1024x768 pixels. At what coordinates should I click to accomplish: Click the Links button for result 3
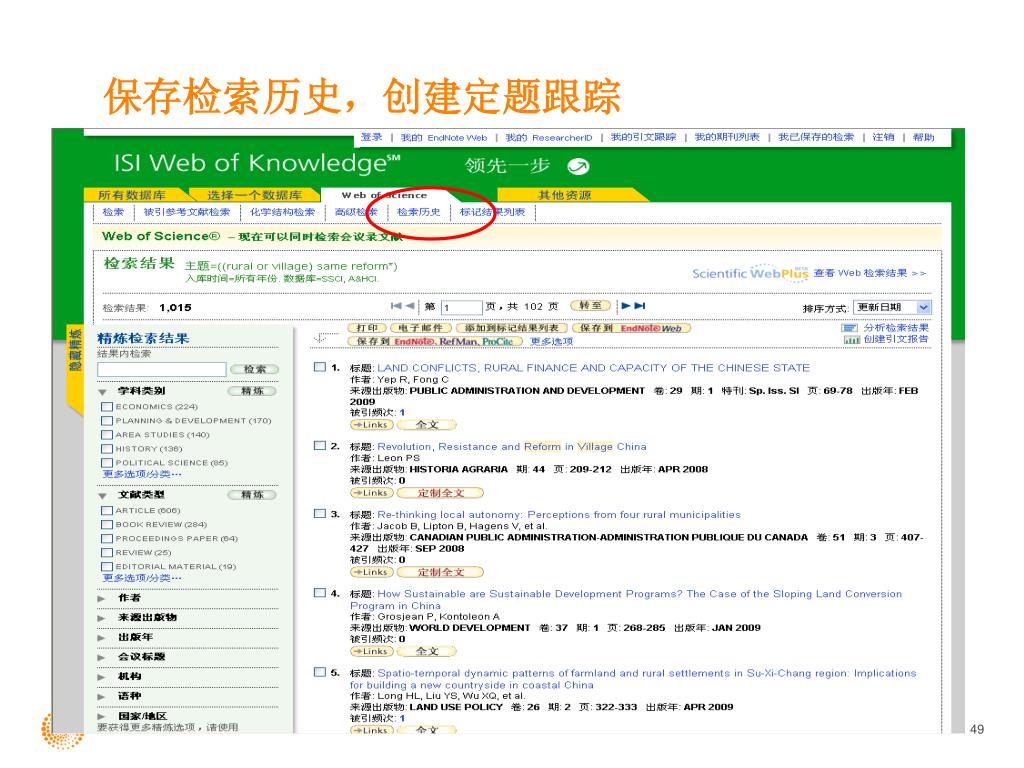tap(372, 572)
